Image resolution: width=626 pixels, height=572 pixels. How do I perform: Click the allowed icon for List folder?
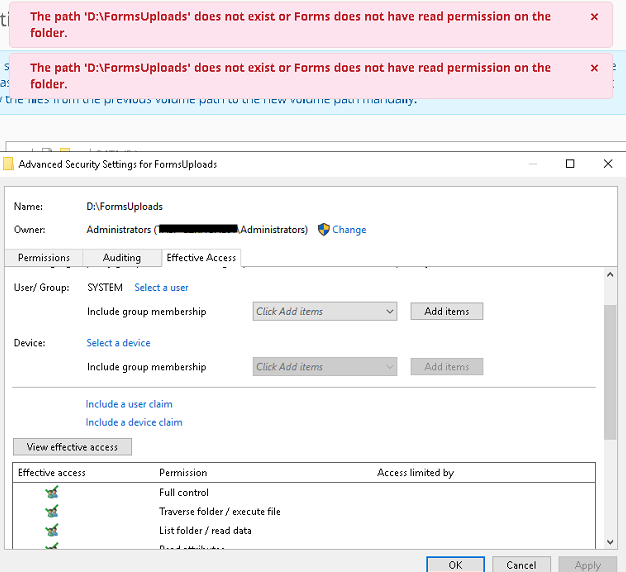tap(52, 530)
